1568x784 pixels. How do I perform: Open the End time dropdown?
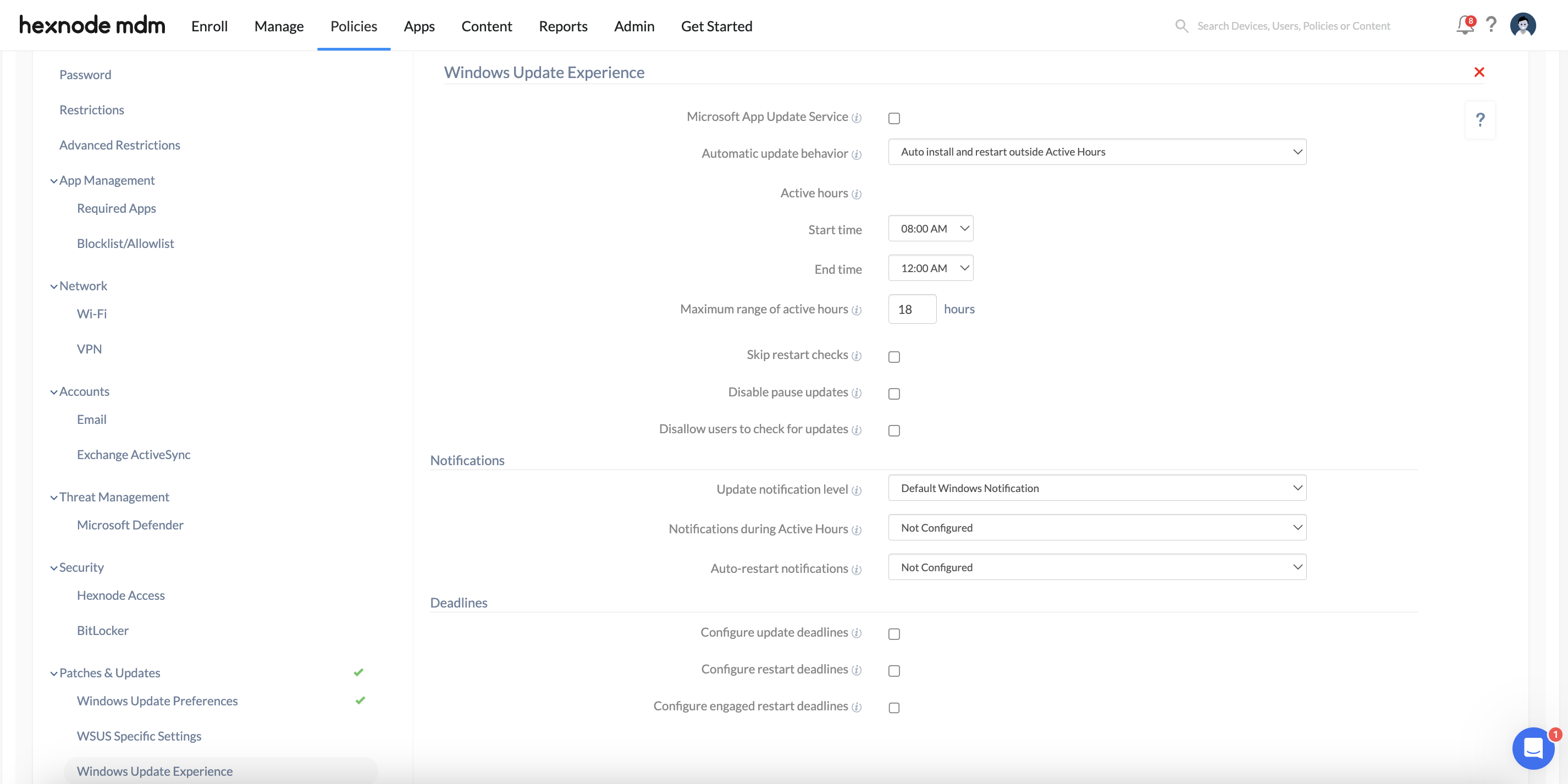pyautogui.click(x=930, y=268)
